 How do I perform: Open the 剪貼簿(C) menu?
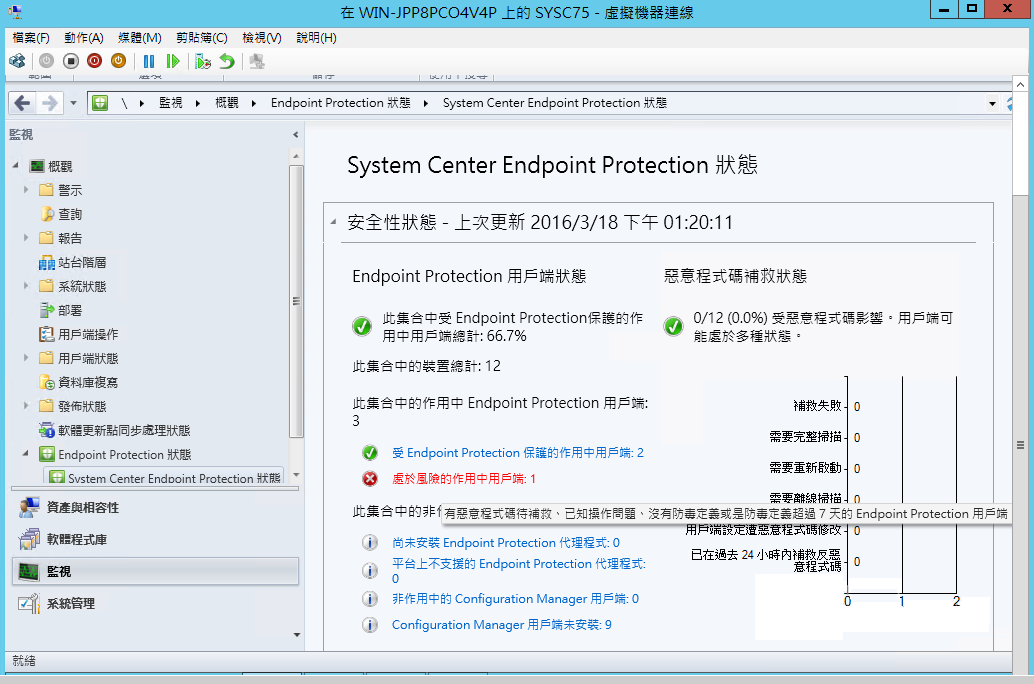202,38
